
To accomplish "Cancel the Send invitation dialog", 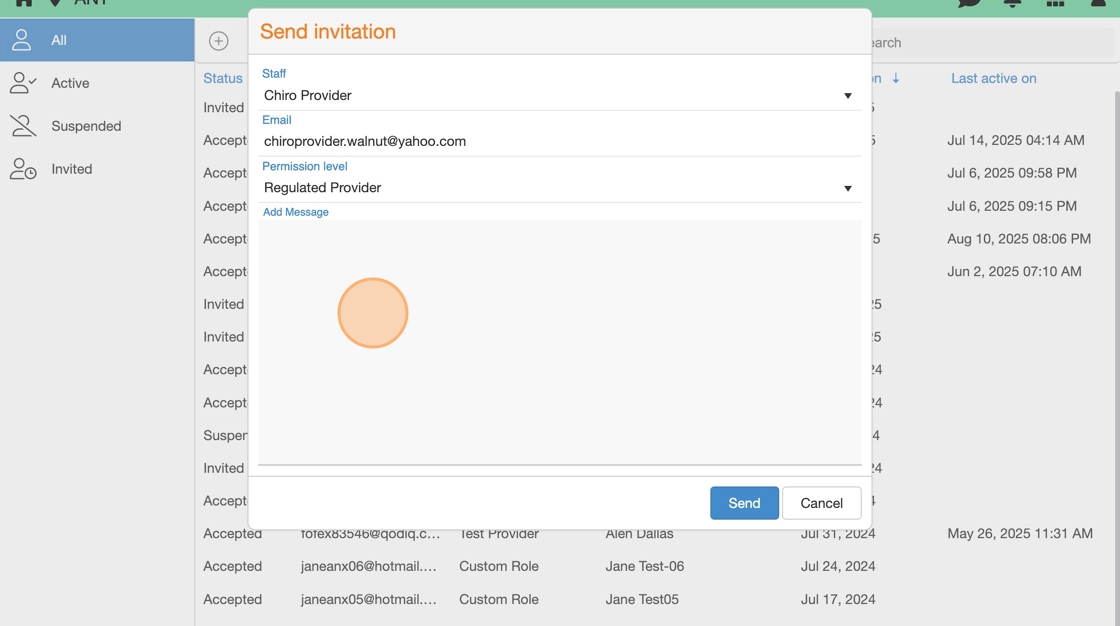I will [x=821, y=503].
